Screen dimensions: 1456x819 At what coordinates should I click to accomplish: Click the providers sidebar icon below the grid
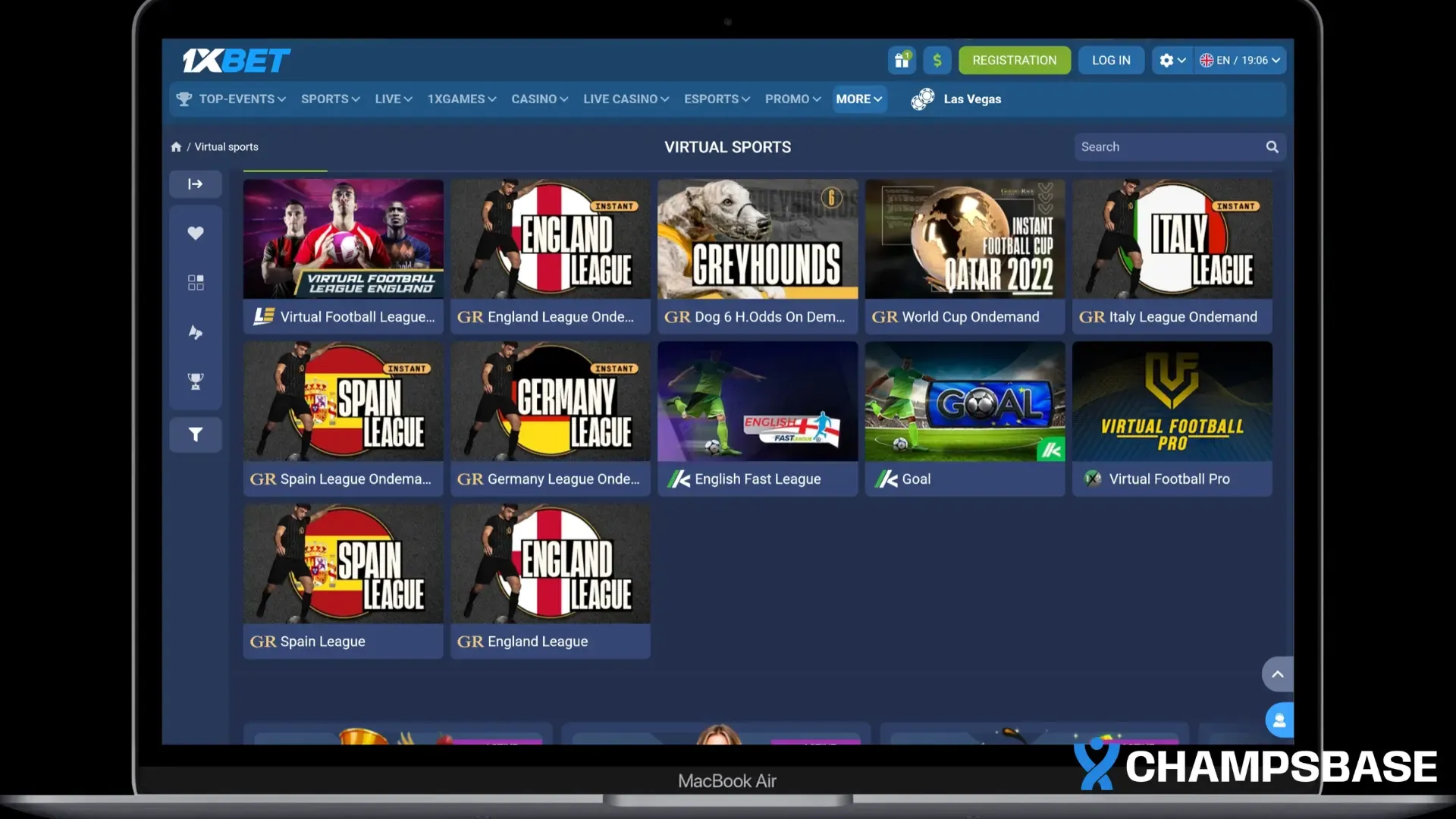(x=196, y=332)
